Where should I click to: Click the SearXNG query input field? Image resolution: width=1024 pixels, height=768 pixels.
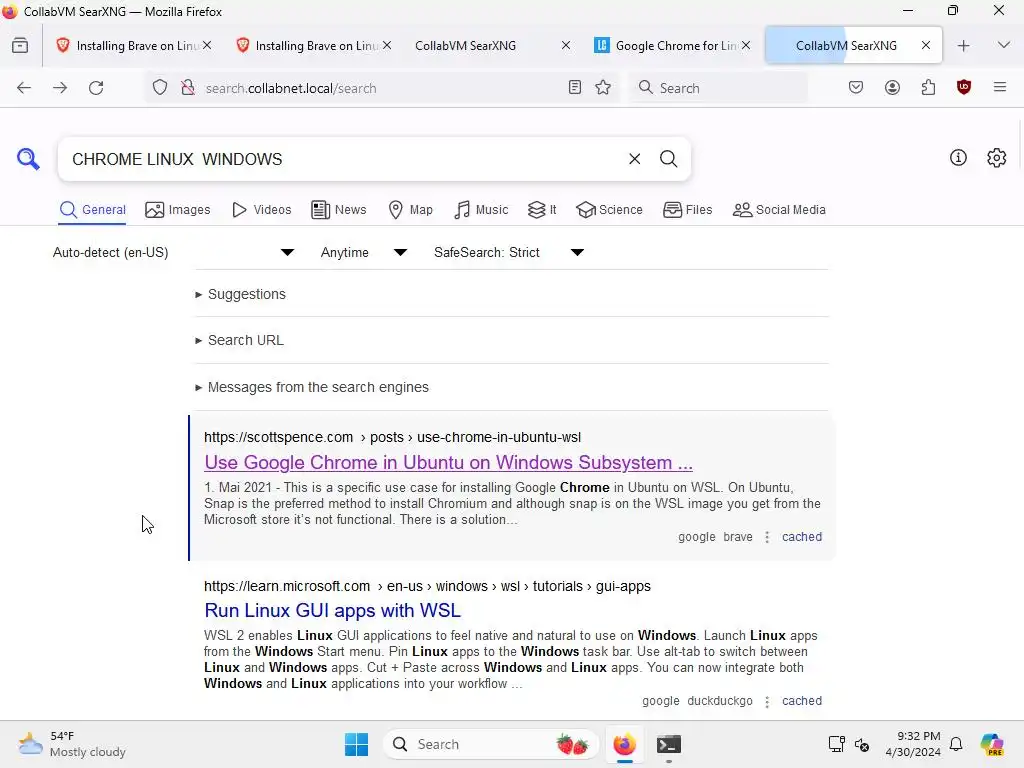[x=343, y=159]
